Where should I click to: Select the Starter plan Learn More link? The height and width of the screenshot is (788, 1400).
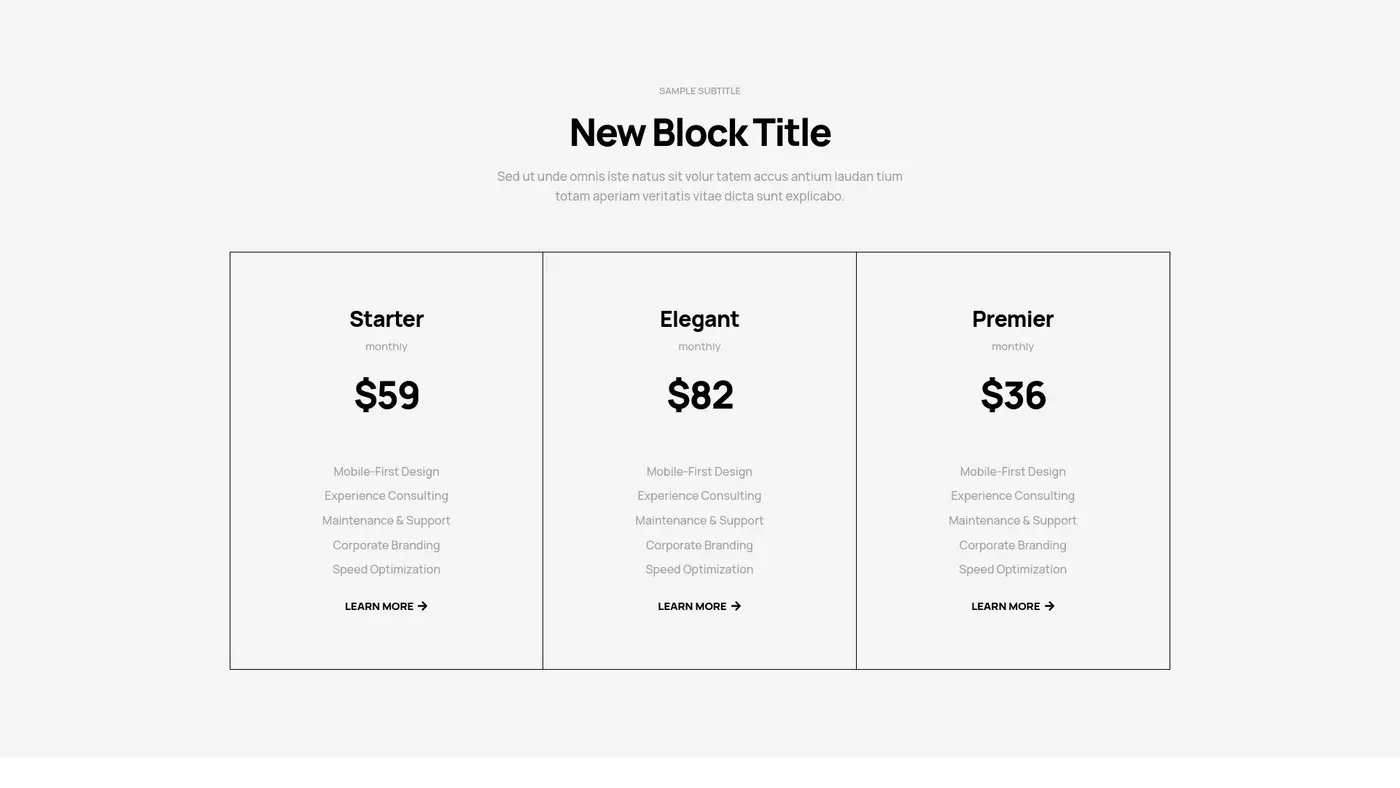pyautogui.click(x=379, y=605)
